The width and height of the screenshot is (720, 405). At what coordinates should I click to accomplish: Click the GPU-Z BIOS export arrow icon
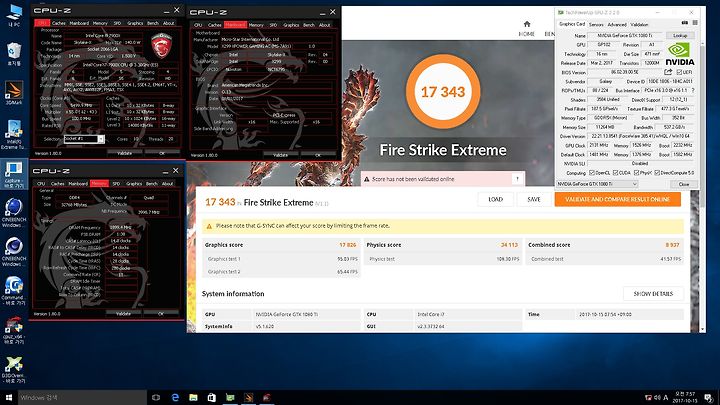click(668, 72)
